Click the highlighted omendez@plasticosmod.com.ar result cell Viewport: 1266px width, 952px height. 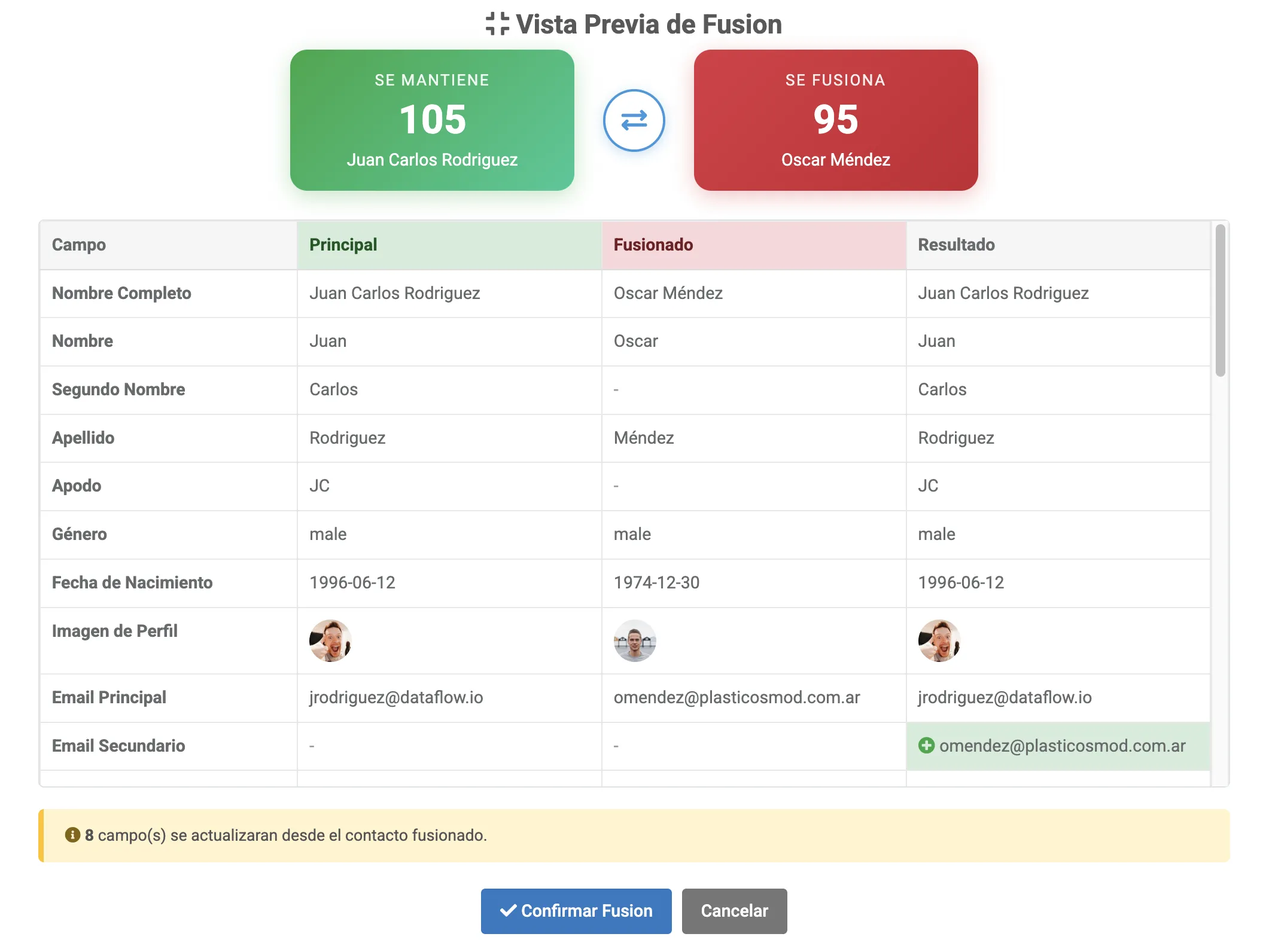click(x=1058, y=746)
